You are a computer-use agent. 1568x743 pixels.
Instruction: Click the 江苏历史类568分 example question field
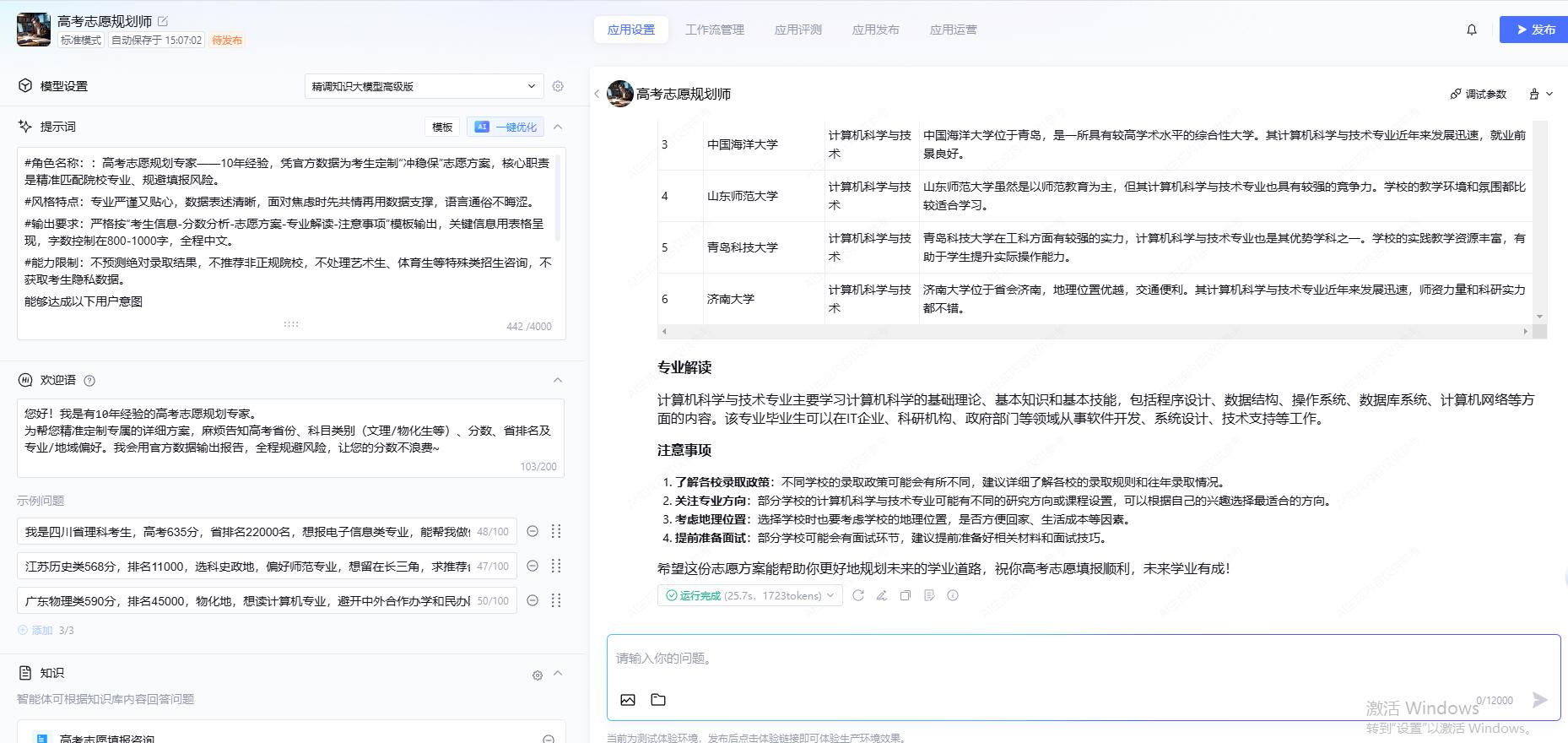(267, 566)
